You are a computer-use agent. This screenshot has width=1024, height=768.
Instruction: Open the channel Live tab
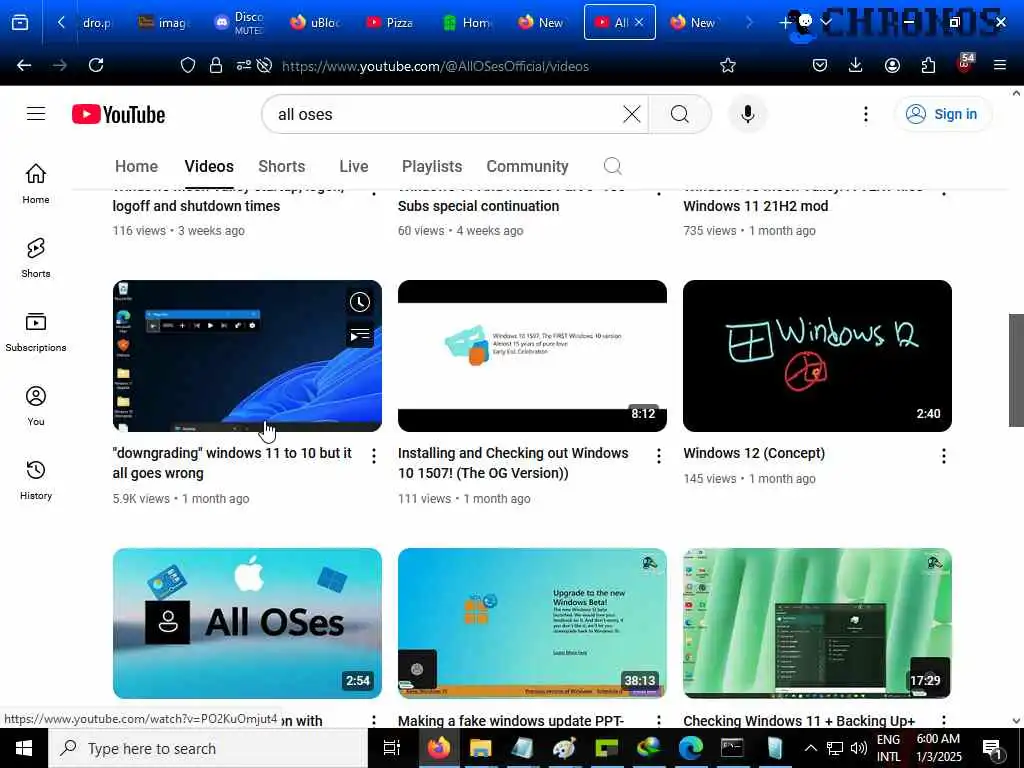pos(354,167)
